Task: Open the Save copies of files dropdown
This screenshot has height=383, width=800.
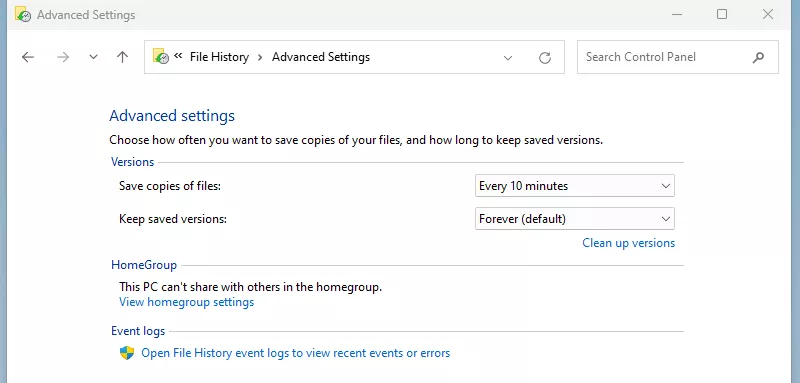Action: [574, 186]
